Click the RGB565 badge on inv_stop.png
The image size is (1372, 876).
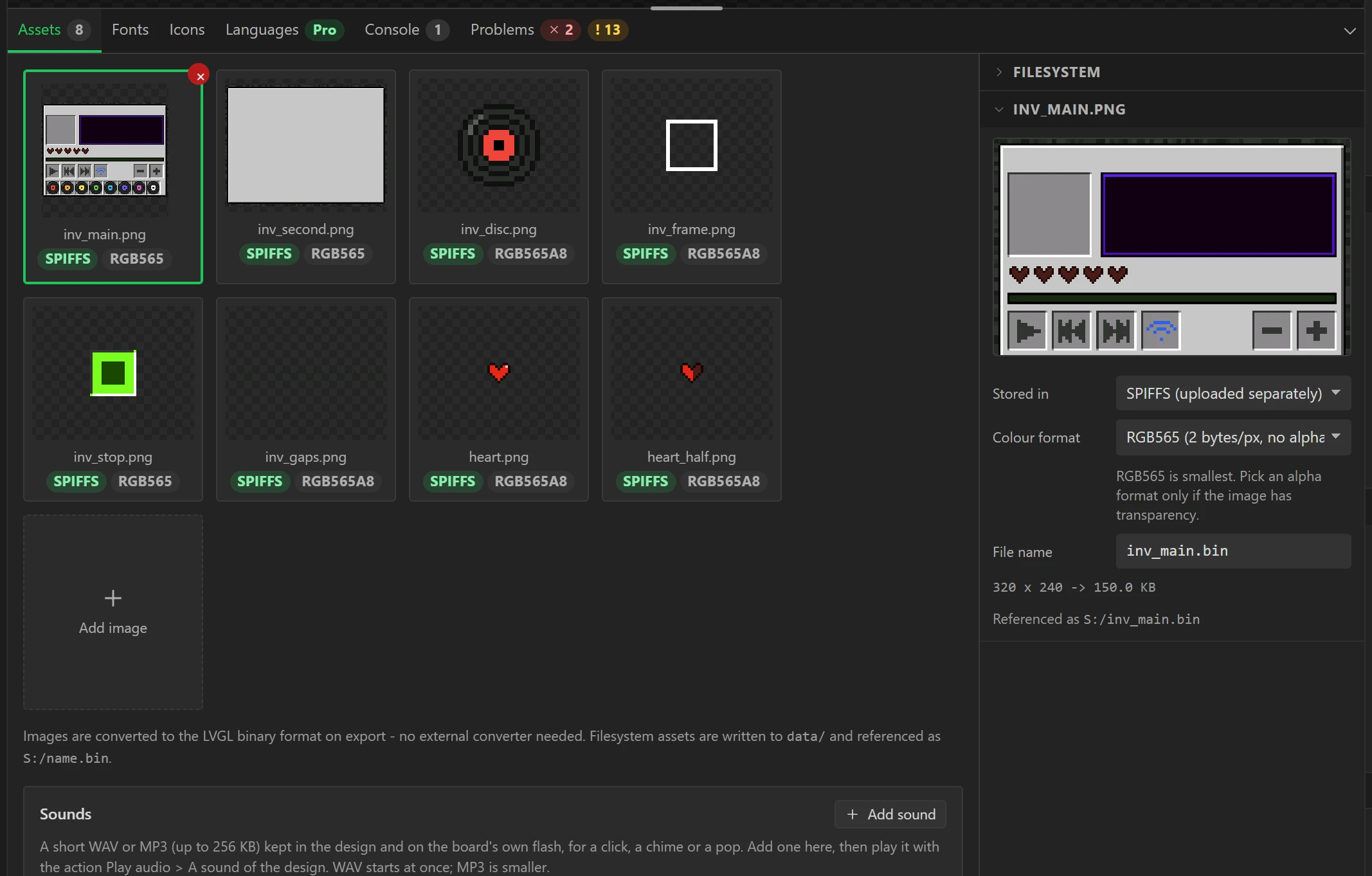pos(145,481)
